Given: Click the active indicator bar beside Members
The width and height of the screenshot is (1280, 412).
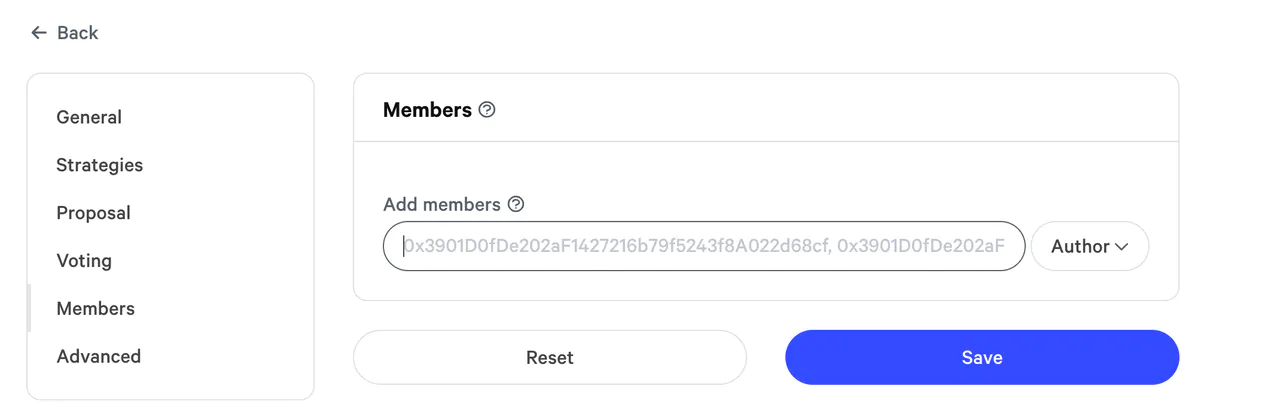Looking at the screenshot, I should click(x=29, y=309).
